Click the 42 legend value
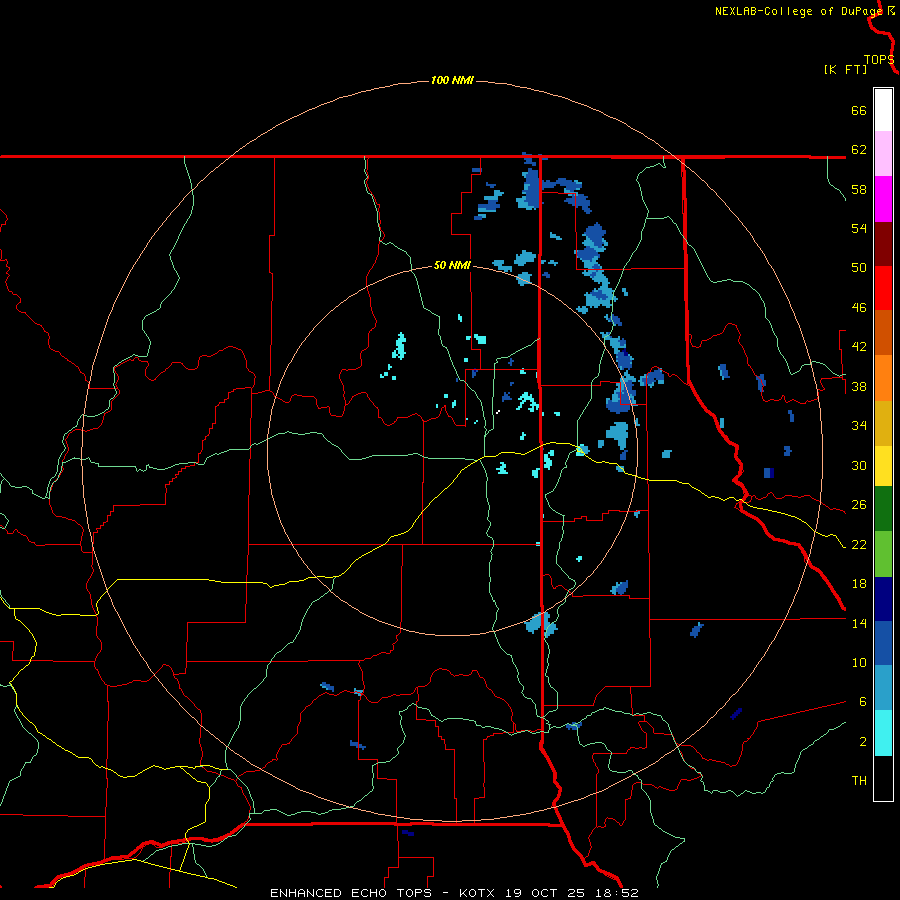Image resolution: width=900 pixels, height=900 pixels. point(859,347)
